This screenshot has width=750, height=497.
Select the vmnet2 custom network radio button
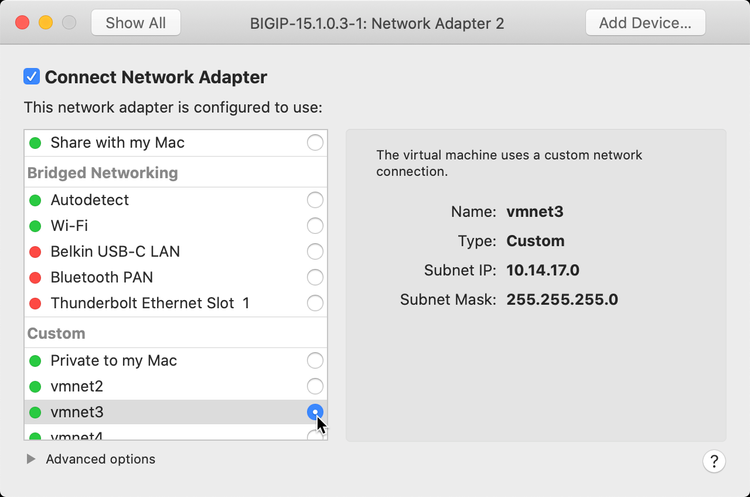pyautogui.click(x=315, y=386)
